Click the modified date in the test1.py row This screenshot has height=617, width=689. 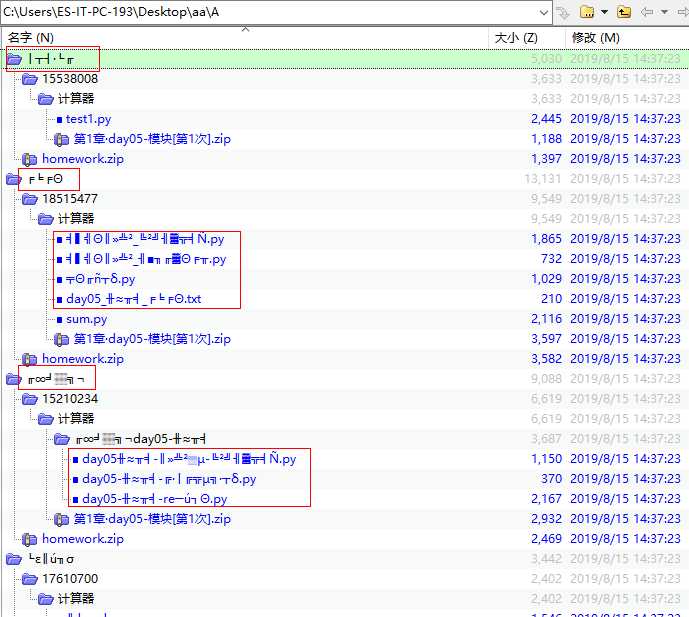tap(625, 119)
